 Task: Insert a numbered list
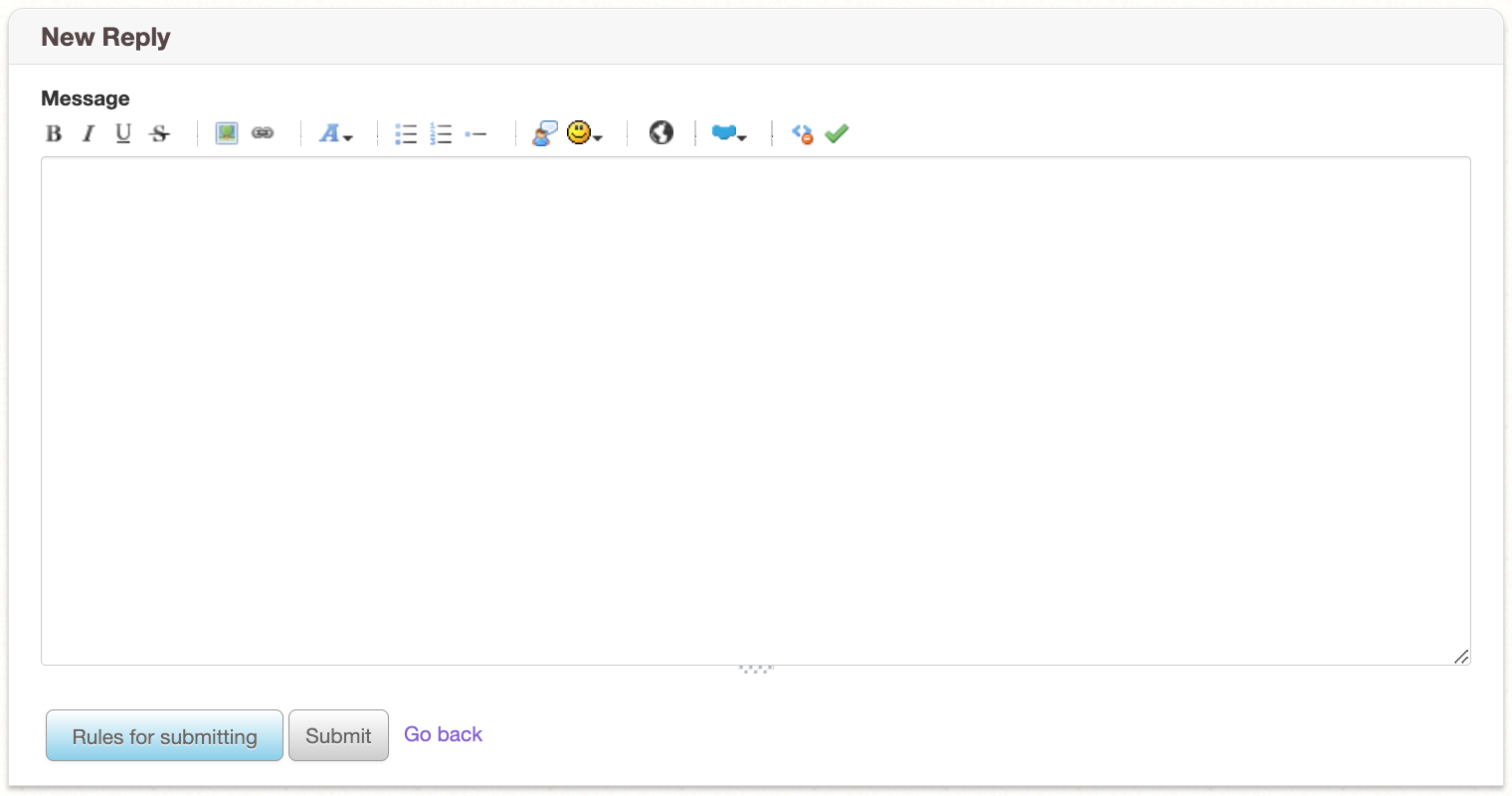(x=441, y=133)
